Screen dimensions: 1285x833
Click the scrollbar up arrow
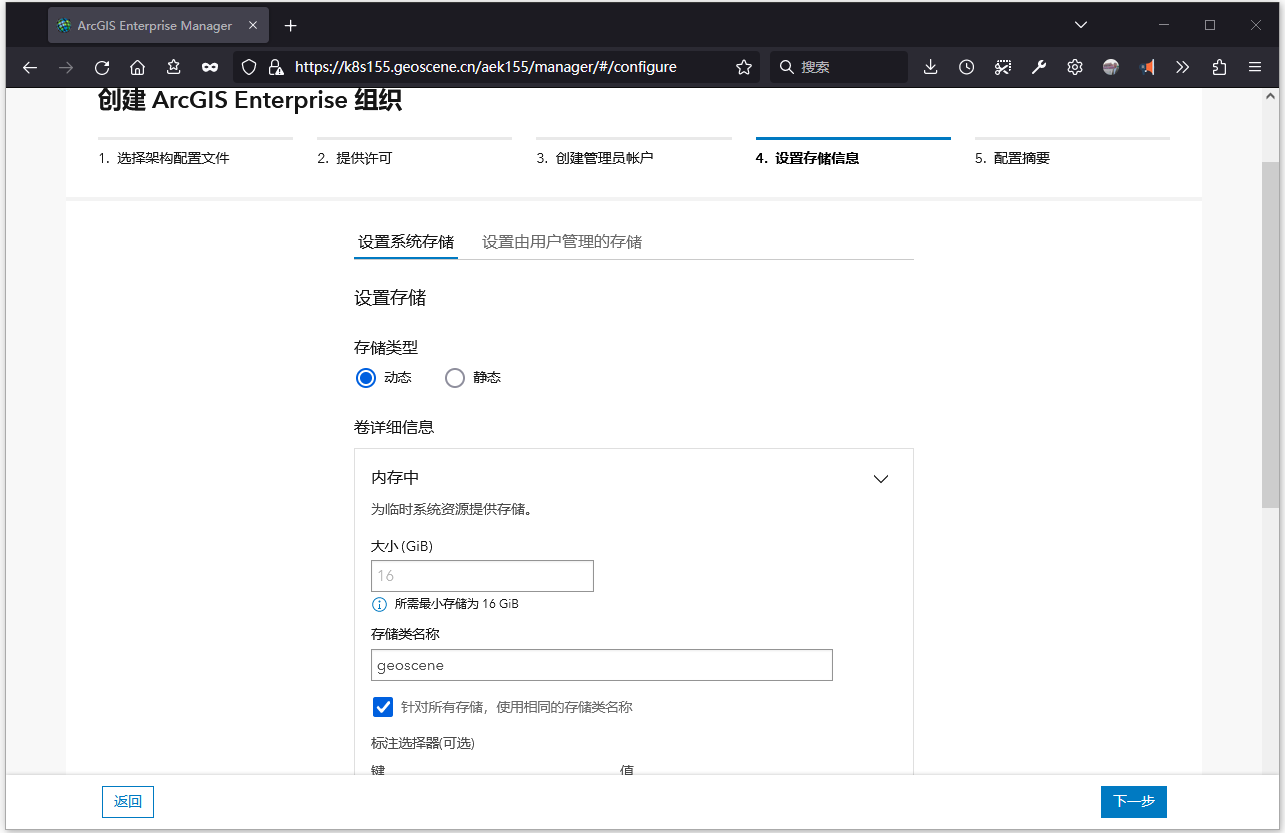point(1271,97)
